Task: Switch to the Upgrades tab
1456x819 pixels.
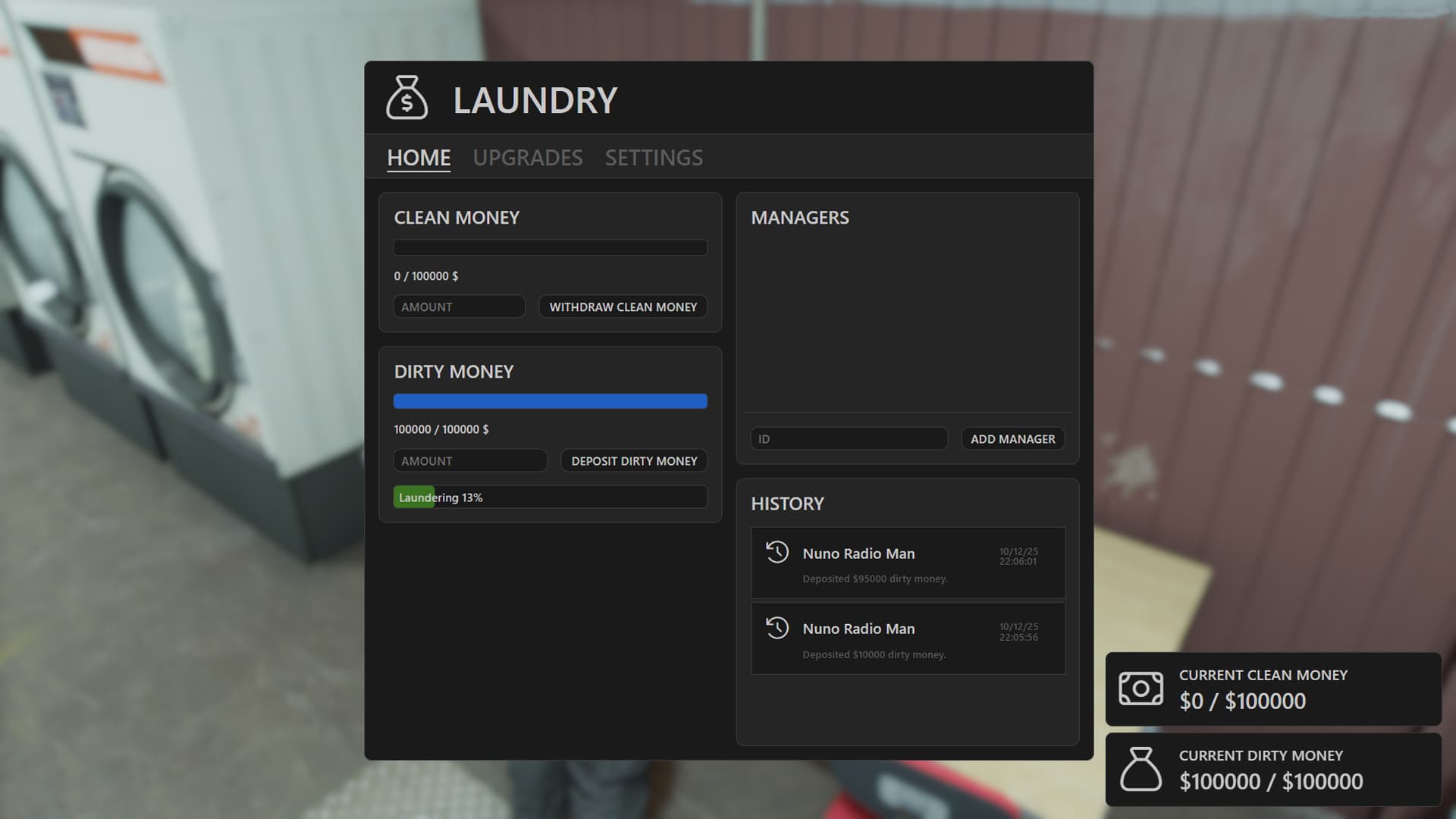Action: tap(528, 158)
